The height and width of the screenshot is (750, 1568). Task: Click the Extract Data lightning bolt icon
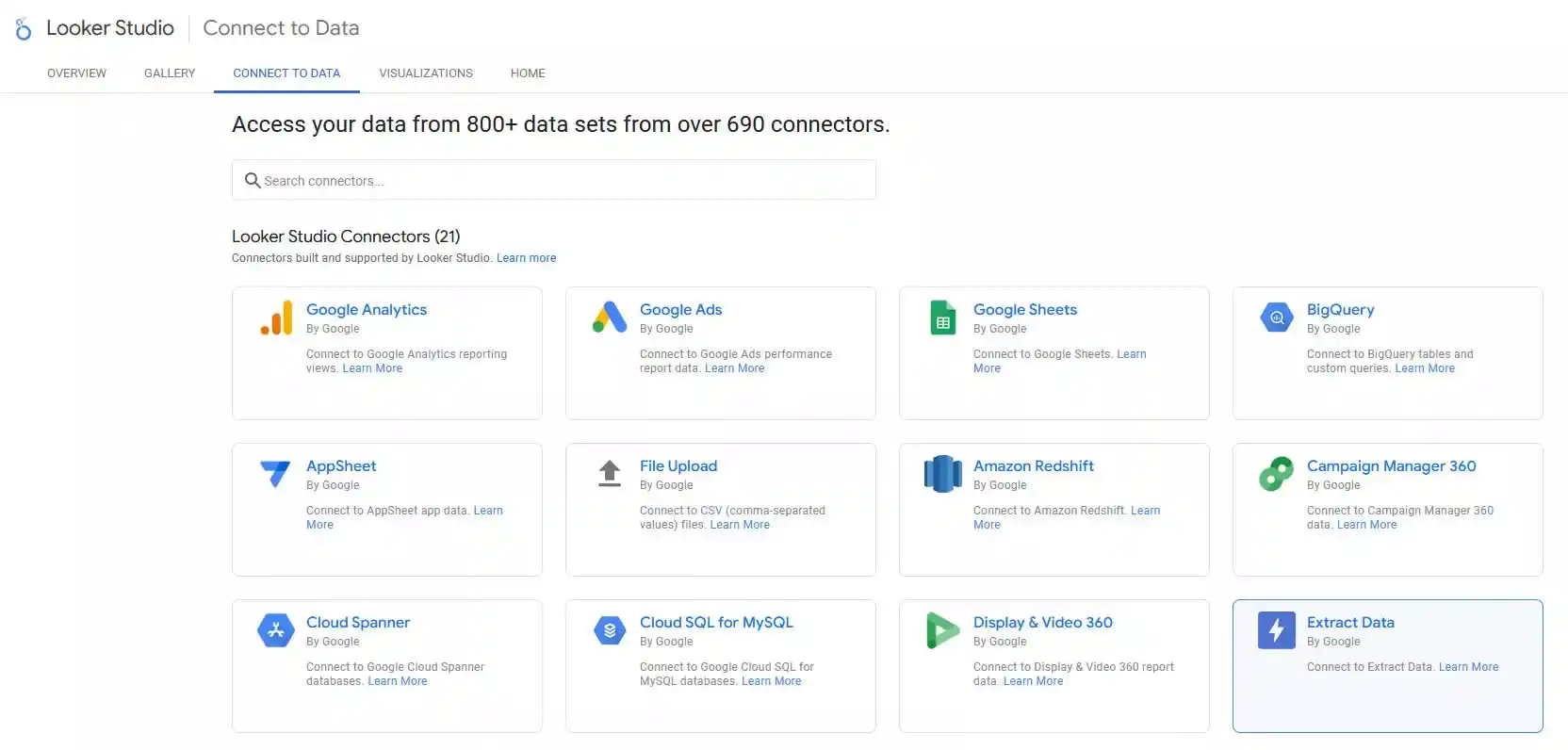1277,629
